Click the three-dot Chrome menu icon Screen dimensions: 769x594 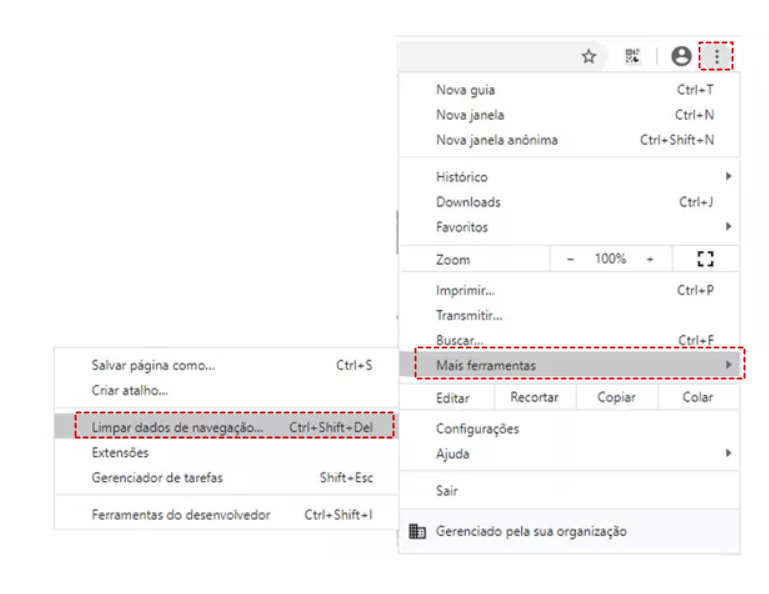[716, 57]
